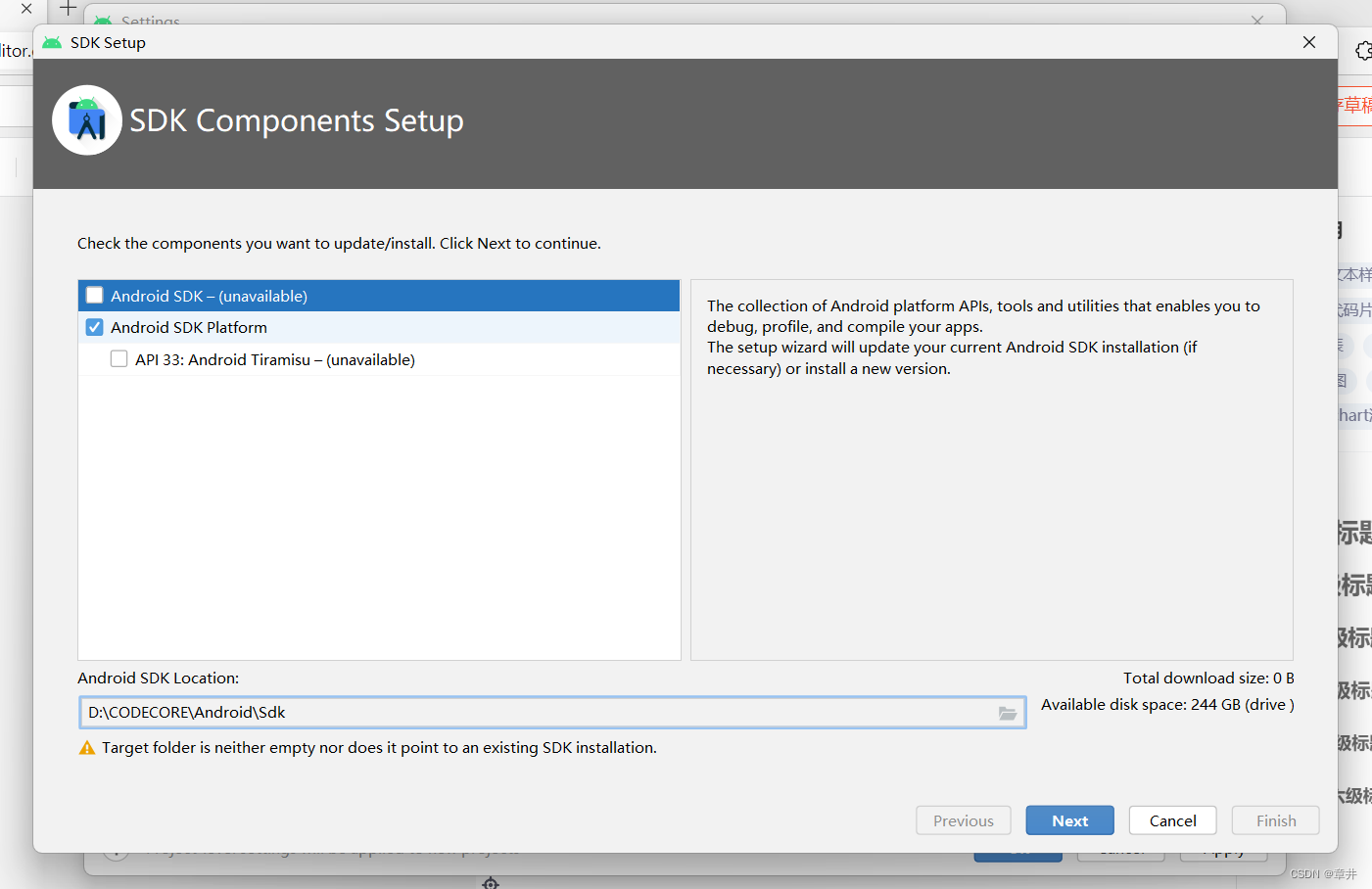Viewport: 1372px width, 889px height.
Task: Click the Android icon in SDK Setup title bar
Action: [x=52, y=43]
